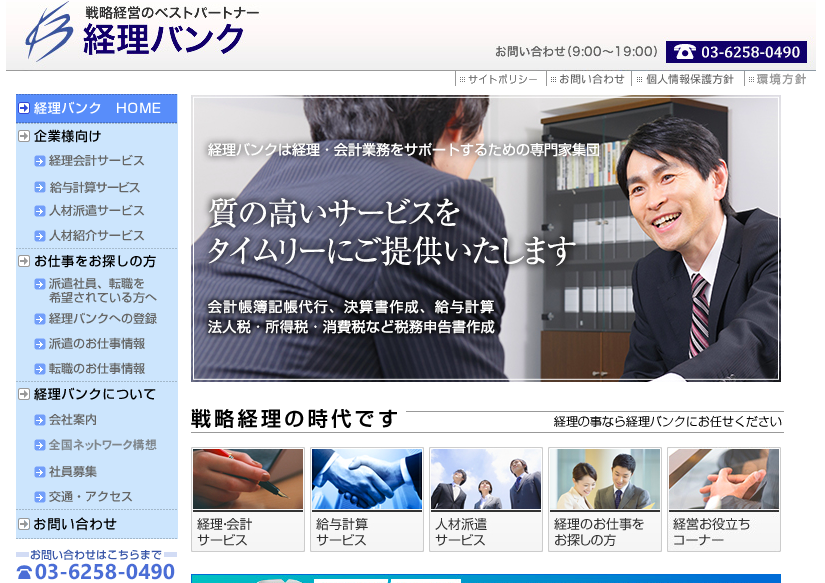Select 給与計算サービス in sidebar
Image resolution: width=825 pixels, height=583 pixels.
94,187
